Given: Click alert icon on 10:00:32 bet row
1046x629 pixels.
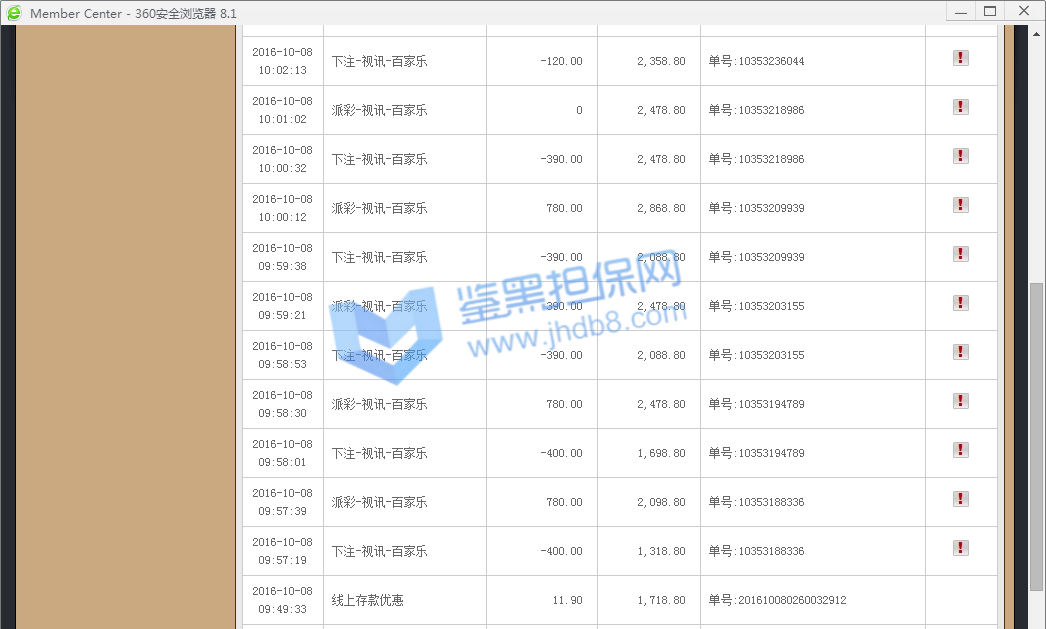Looking at the screenshot, I should 960,156.
